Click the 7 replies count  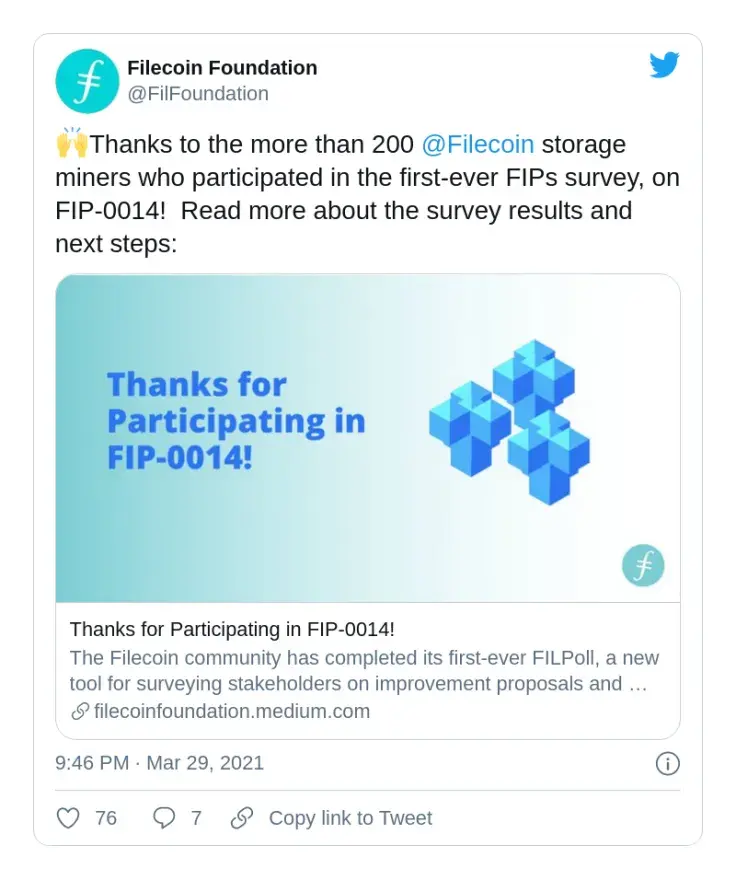(x=196, y=818)
